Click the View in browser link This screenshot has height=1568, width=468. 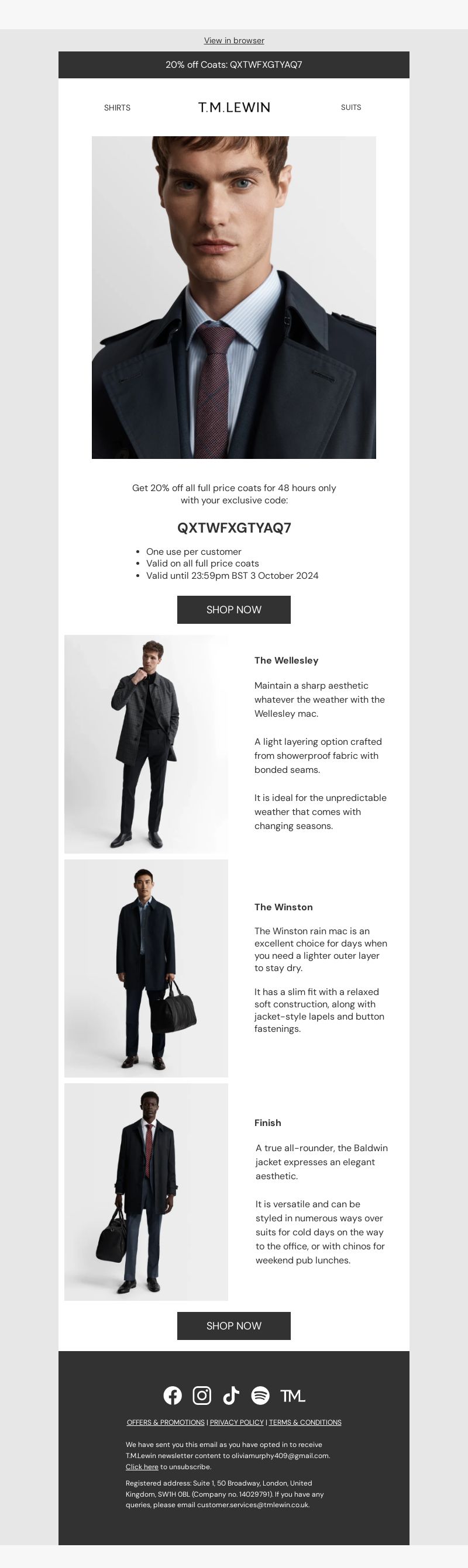(234, 40)
